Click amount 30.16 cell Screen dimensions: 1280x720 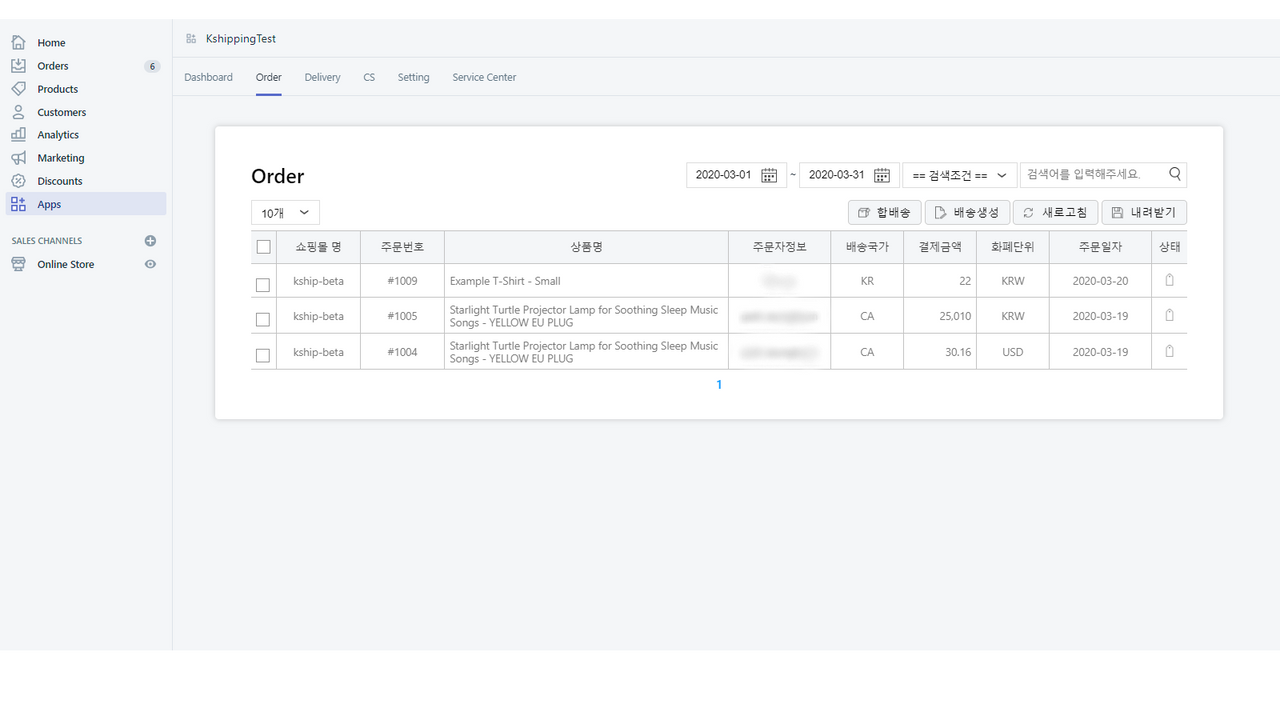click(x=940, y=352)
